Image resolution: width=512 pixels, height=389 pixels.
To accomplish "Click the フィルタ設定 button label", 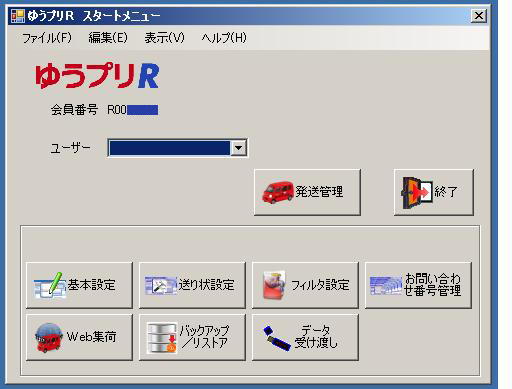I will [x=320, y=285].
